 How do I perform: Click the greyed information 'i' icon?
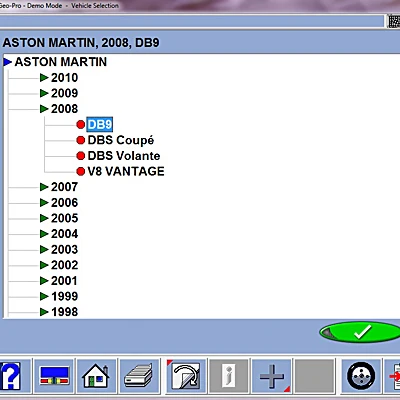point(229,377)
